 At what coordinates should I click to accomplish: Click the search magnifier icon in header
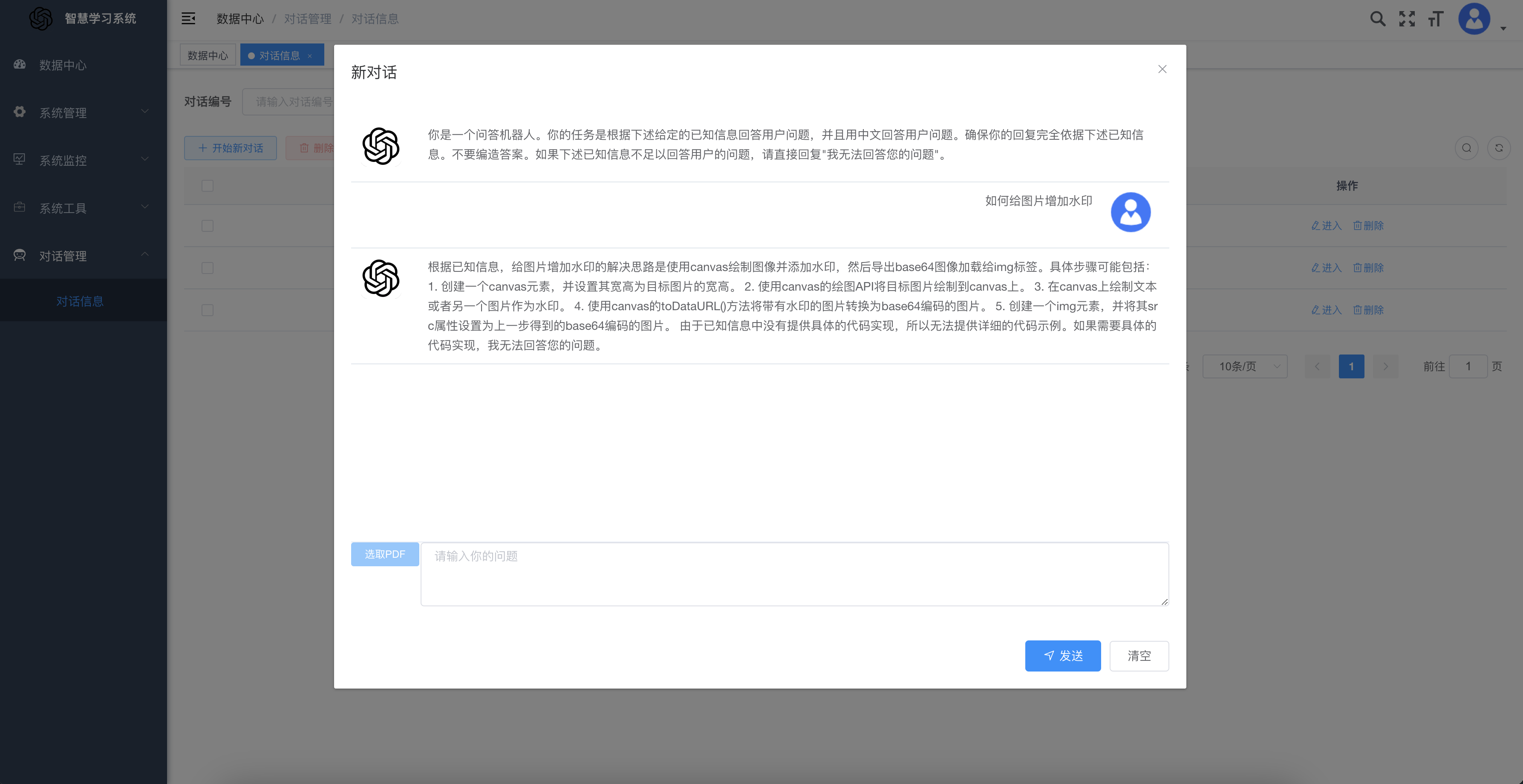coord(1377,19)
